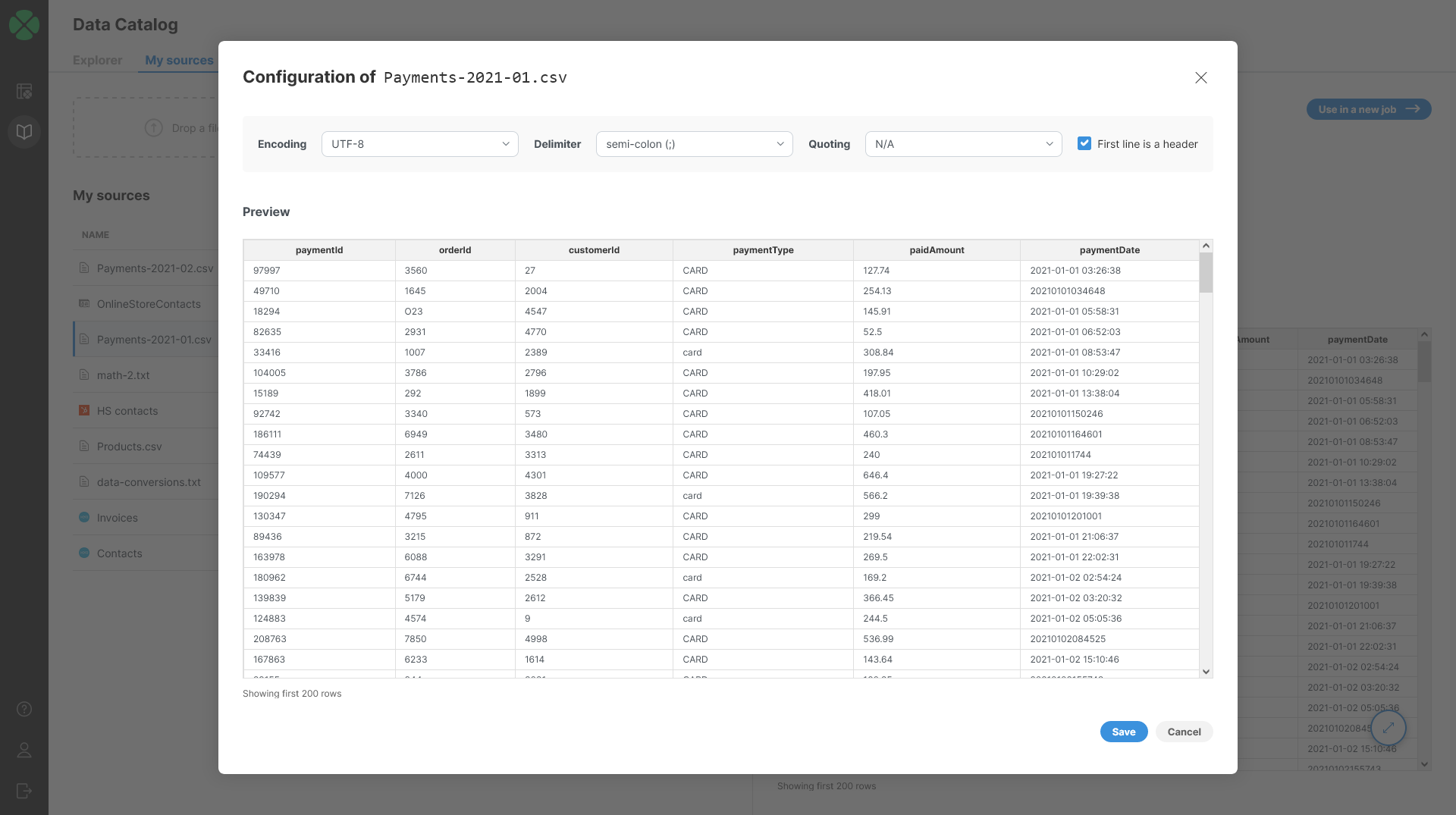This screenshot has width=1456, height=815.
Task: Select Invoices source
Action: [117, 518]
